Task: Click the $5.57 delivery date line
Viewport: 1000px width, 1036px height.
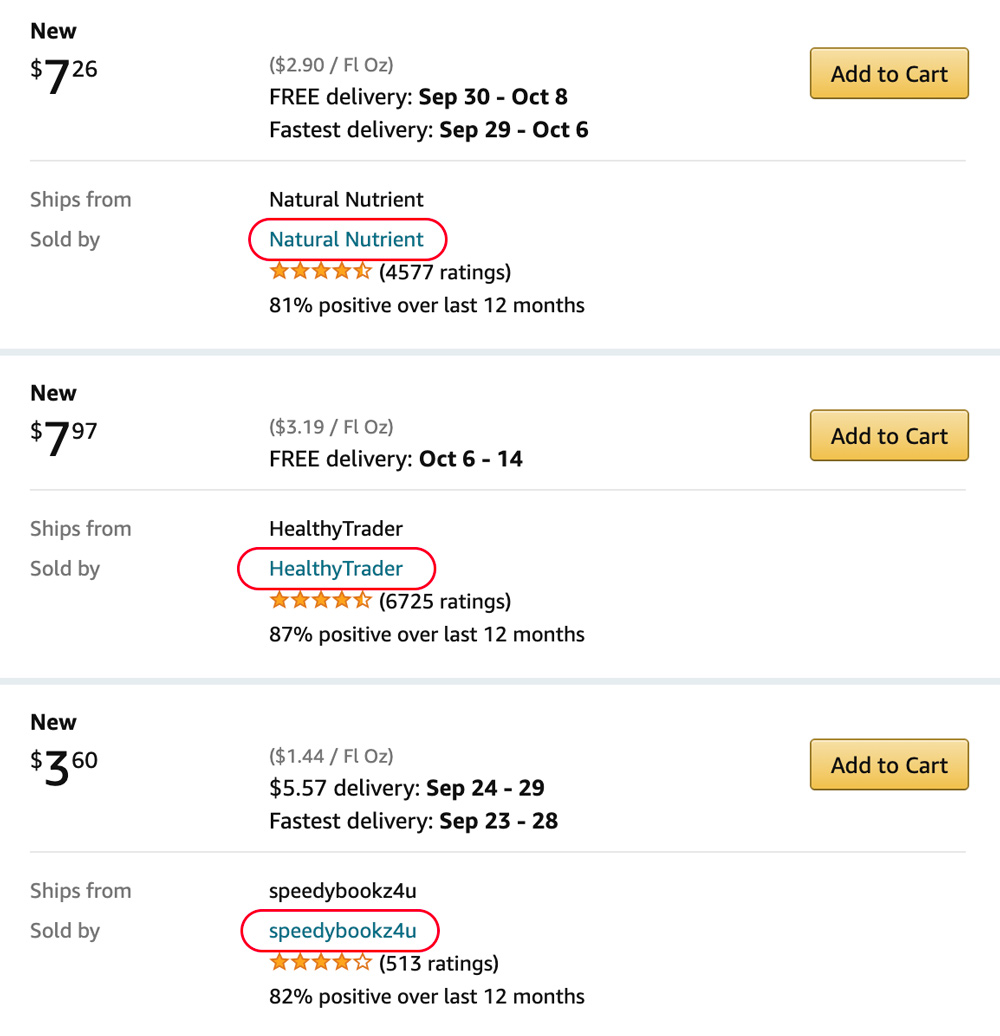Action: coord(406,788)
